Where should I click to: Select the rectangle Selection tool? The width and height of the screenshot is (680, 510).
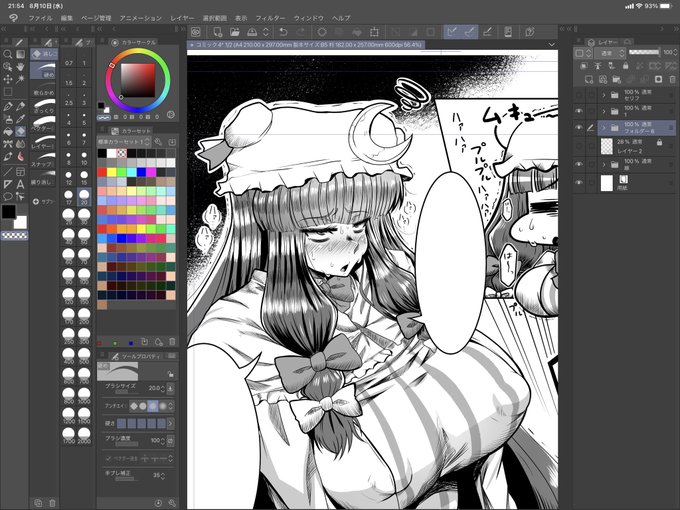coord(8,92)
